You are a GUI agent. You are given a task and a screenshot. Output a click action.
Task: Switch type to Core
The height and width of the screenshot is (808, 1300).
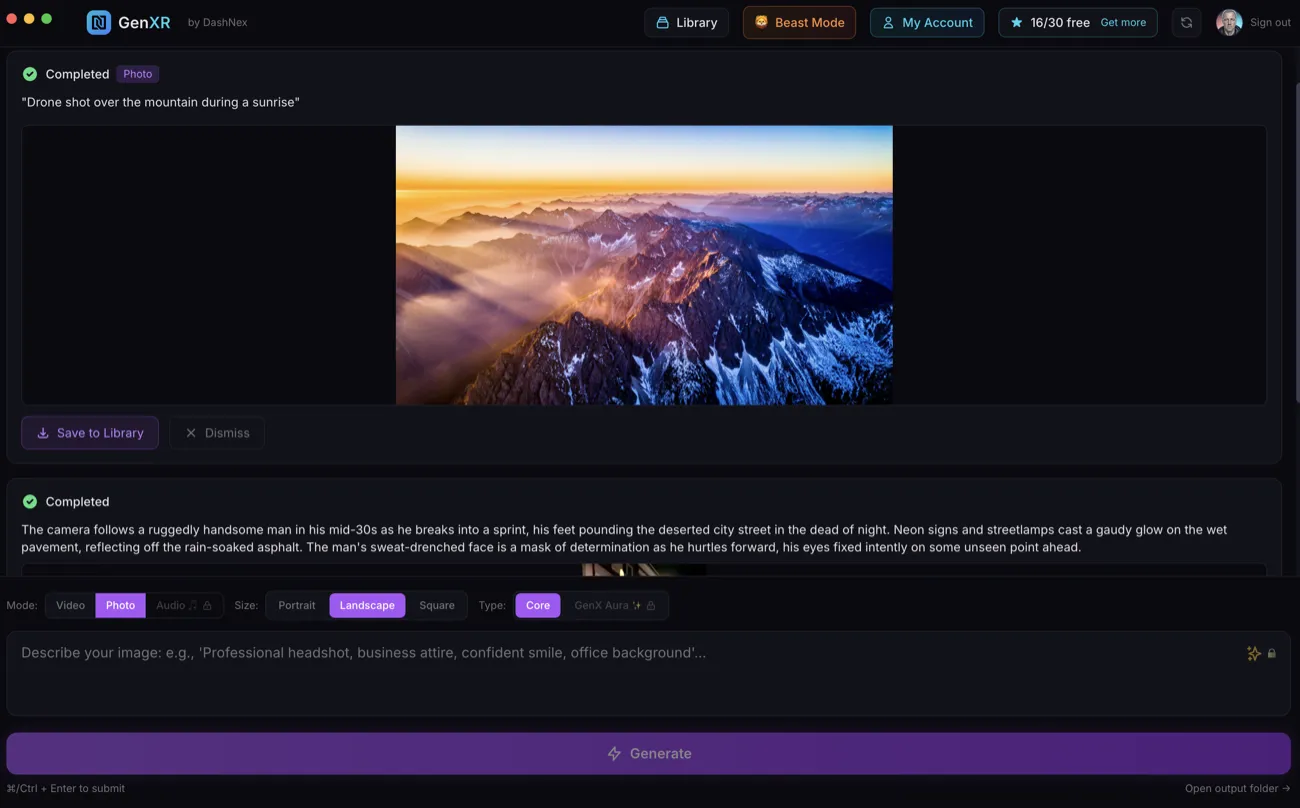click(x=537, y=605)
